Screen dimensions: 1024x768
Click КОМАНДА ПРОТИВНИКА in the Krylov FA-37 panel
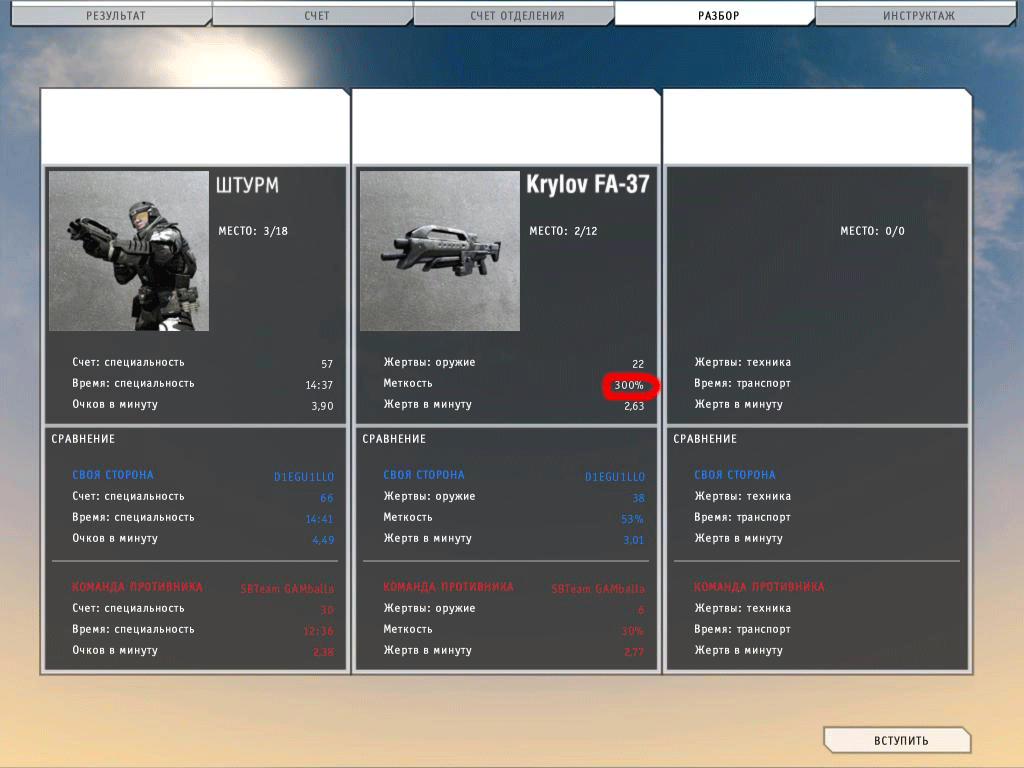(448, 586)
